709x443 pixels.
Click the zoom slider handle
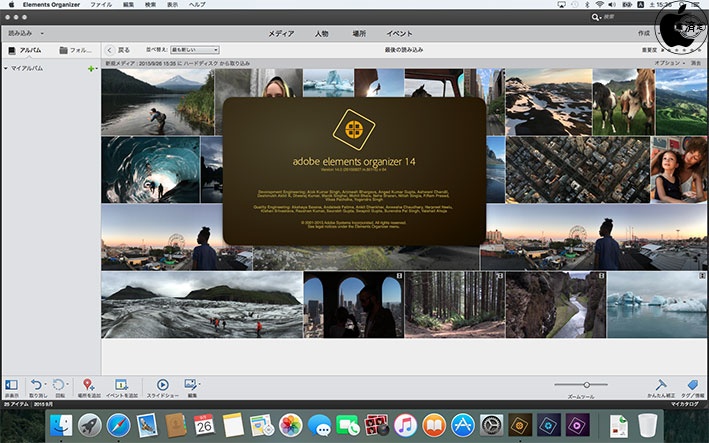pos(587,384)
